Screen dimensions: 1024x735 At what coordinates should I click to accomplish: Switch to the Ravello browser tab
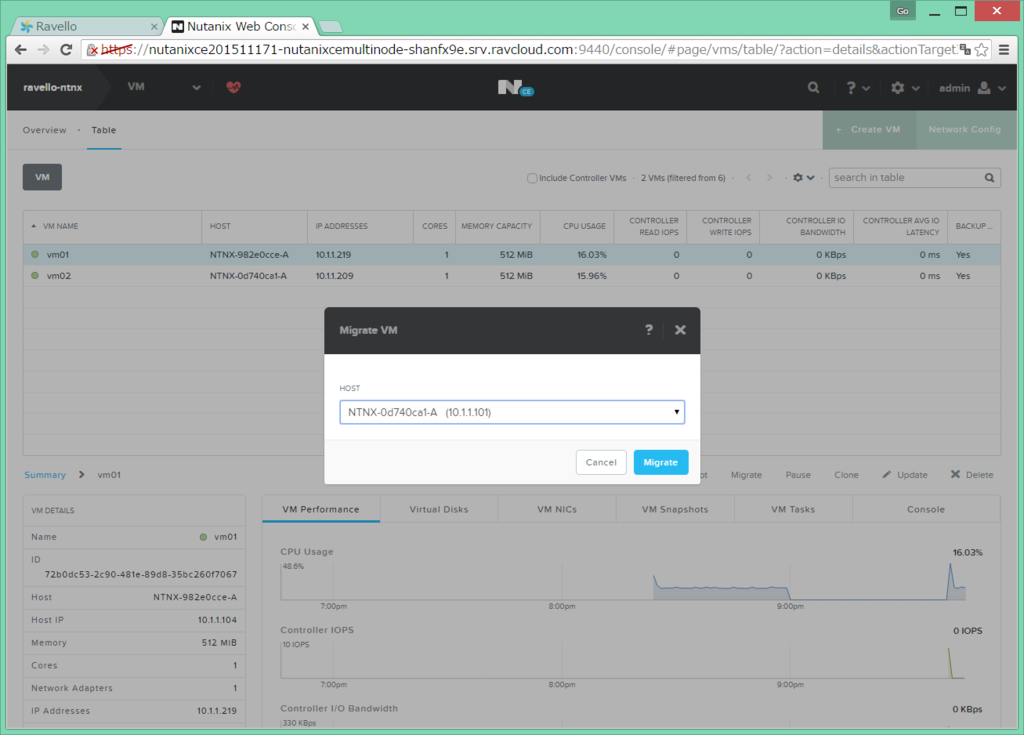(x=86, y=26)
